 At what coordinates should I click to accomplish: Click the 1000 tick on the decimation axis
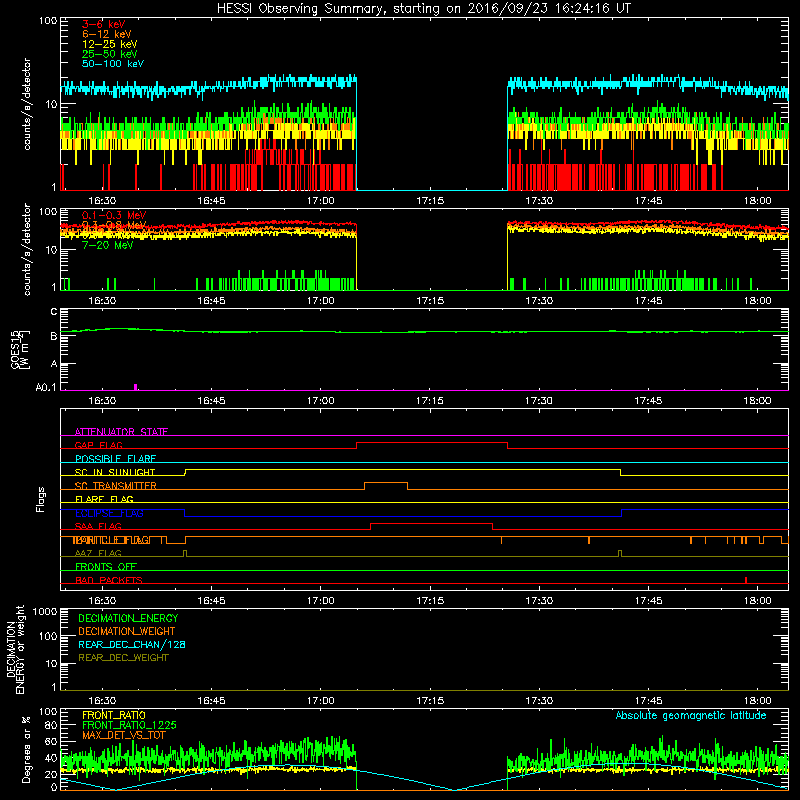(x=45, y=612)
